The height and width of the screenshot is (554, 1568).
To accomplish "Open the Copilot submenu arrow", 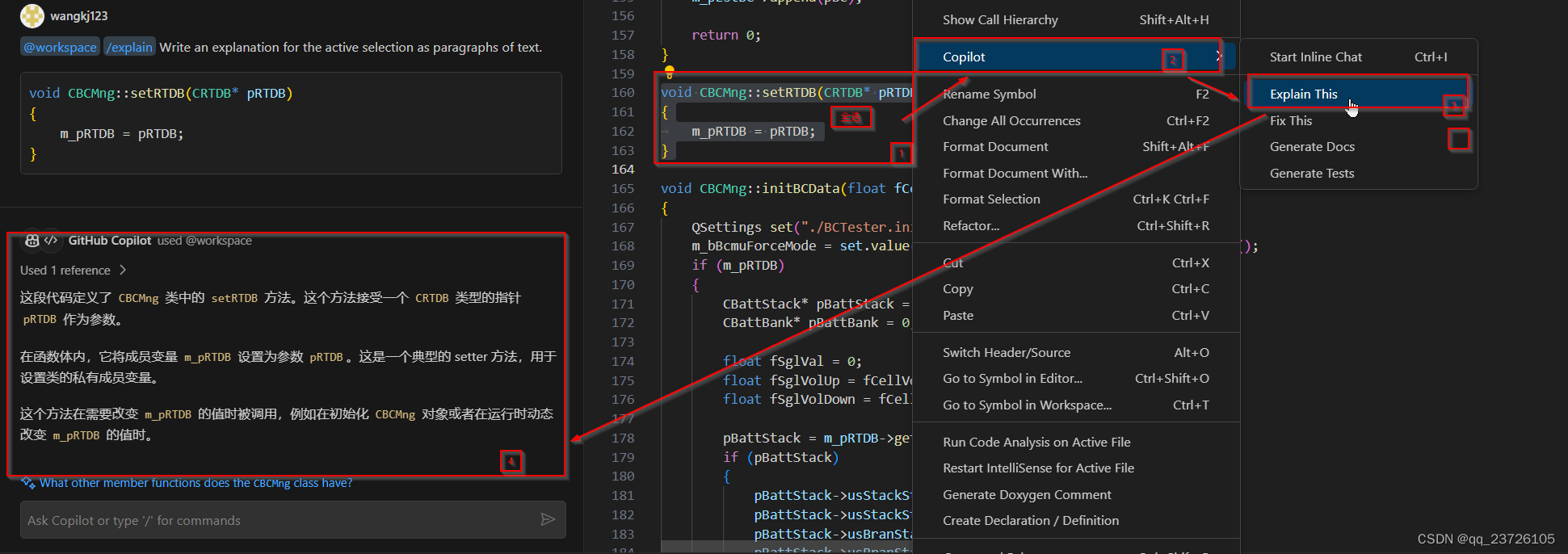I will pyautogui.click(x=1218, y=57).
